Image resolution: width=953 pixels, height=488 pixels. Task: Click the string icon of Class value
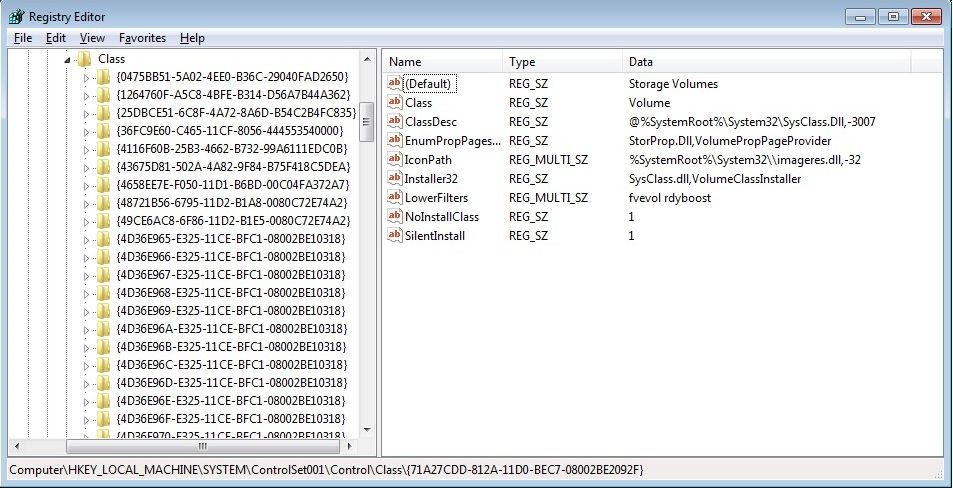pyautogui.click(x=394, y=102)
